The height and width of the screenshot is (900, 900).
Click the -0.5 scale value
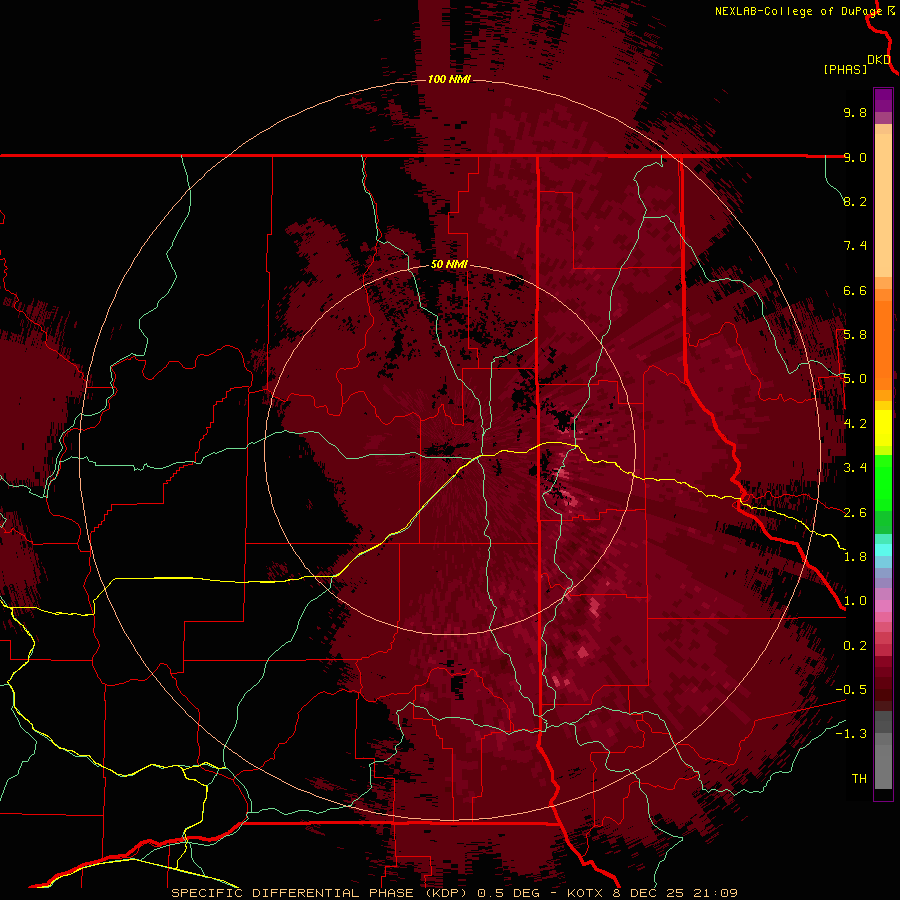851,690
